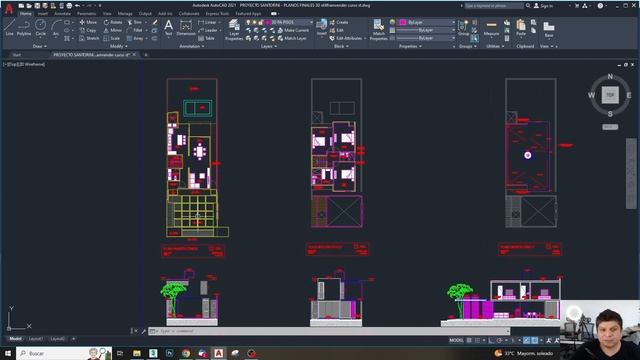Select the Line tool
Screen dimensions: 640x360
9,28
